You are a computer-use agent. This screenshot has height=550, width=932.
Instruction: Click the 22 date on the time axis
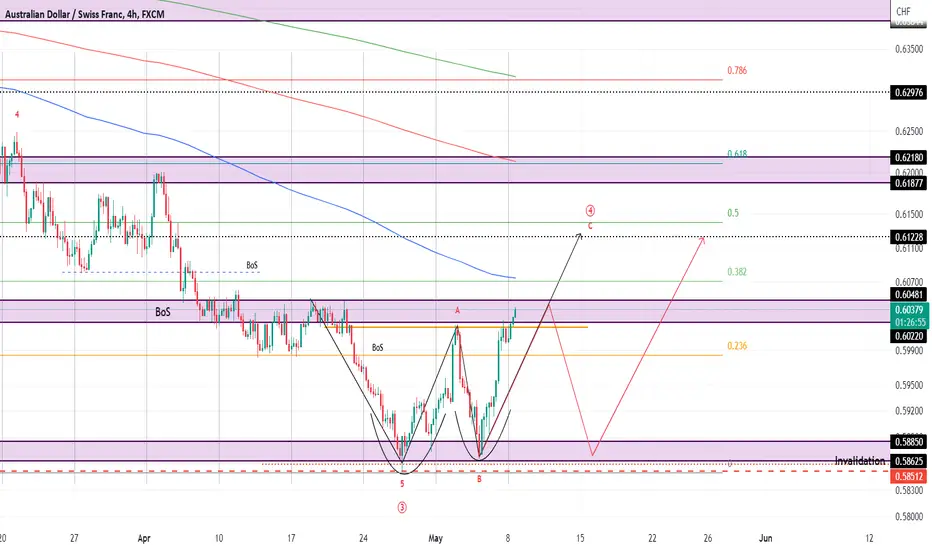652,538
